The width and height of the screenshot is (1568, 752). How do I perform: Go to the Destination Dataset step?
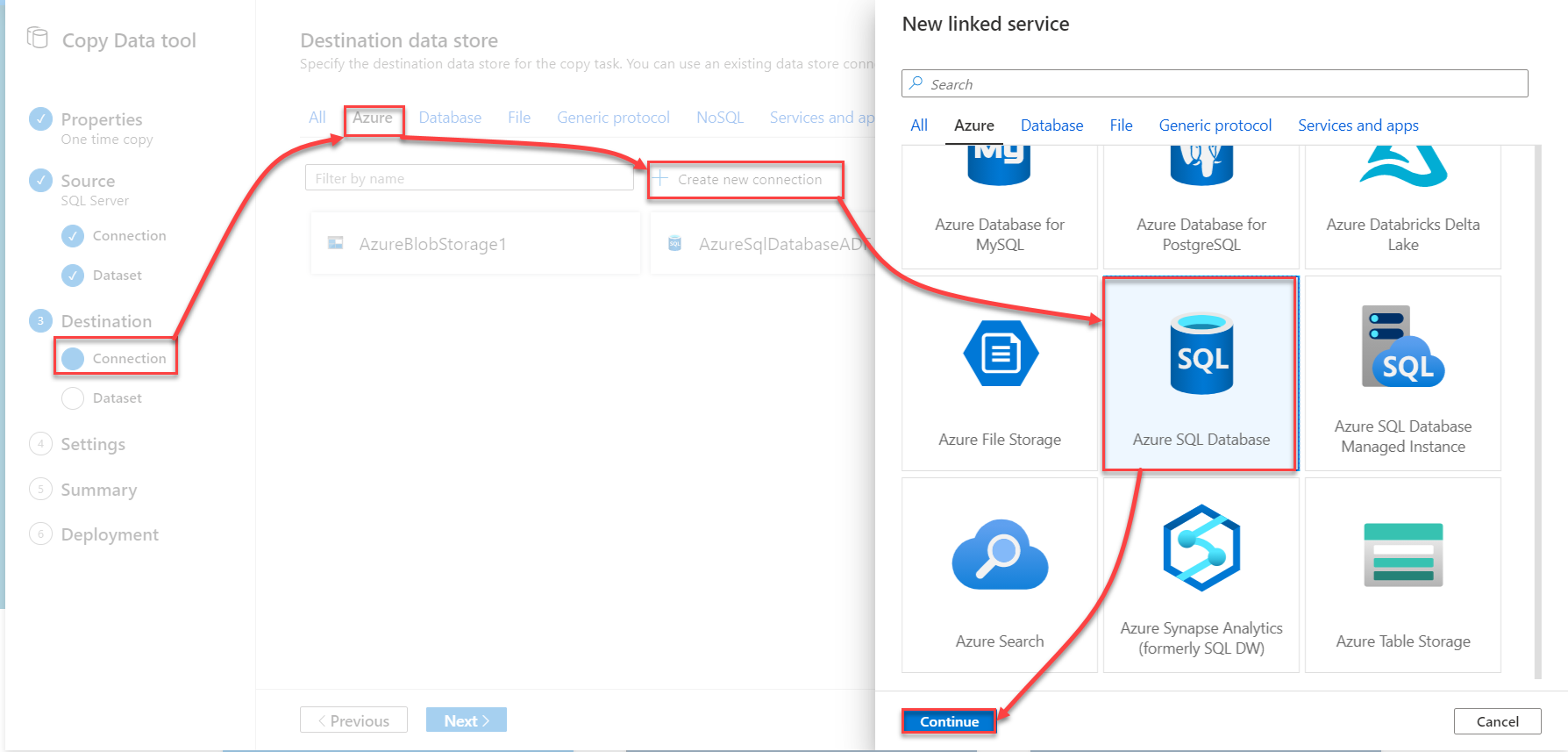117,397
